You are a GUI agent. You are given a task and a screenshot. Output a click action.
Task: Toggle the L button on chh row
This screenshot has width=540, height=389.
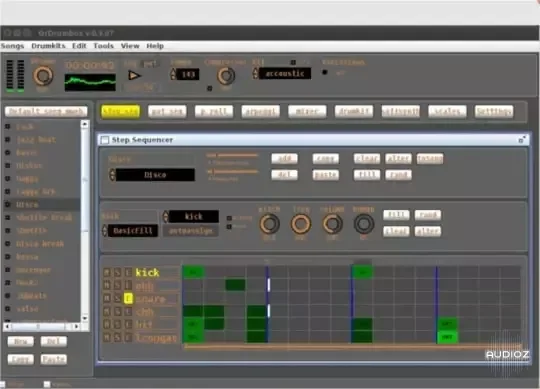[x=128, y=312]
